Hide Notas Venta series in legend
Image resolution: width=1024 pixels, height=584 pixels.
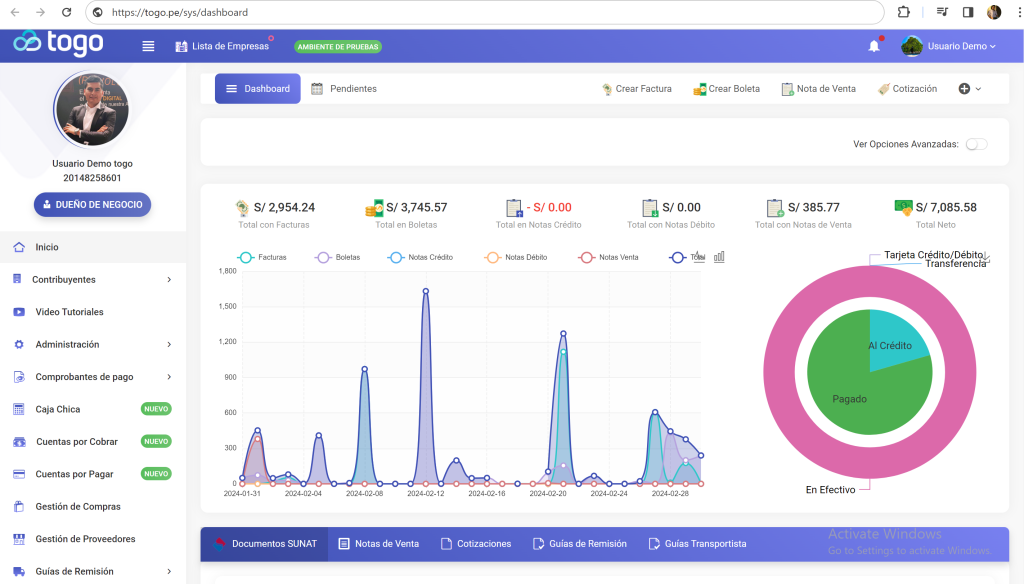[x=609, y=257]
